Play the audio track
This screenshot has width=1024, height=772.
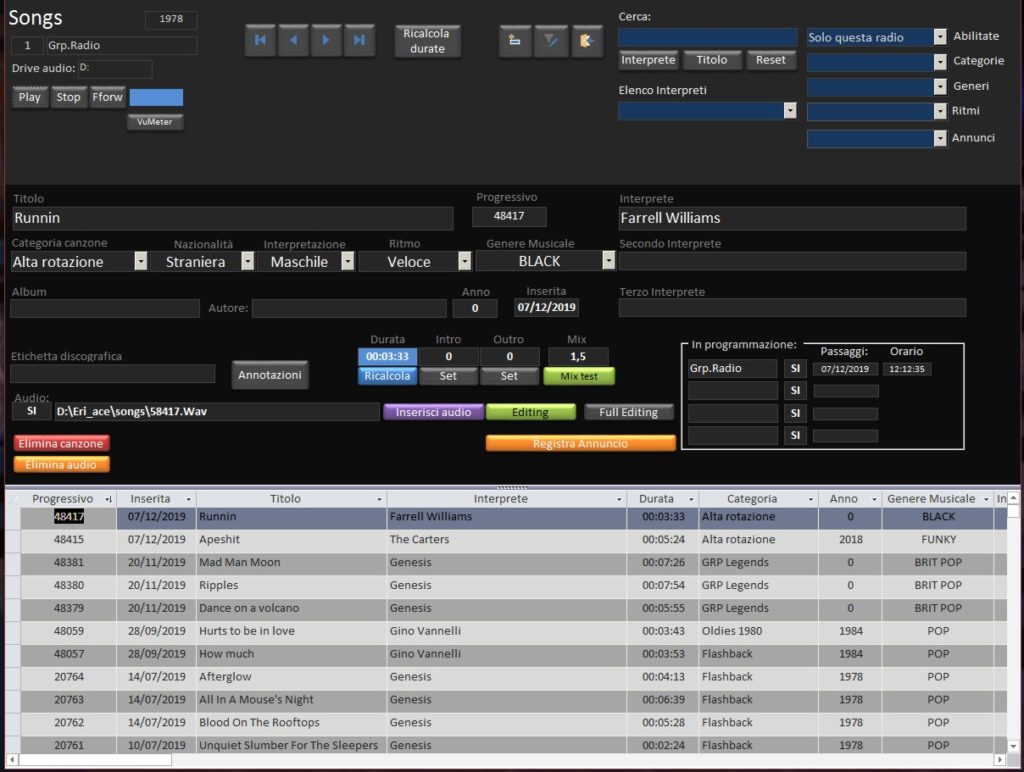[x=29, y=97]
